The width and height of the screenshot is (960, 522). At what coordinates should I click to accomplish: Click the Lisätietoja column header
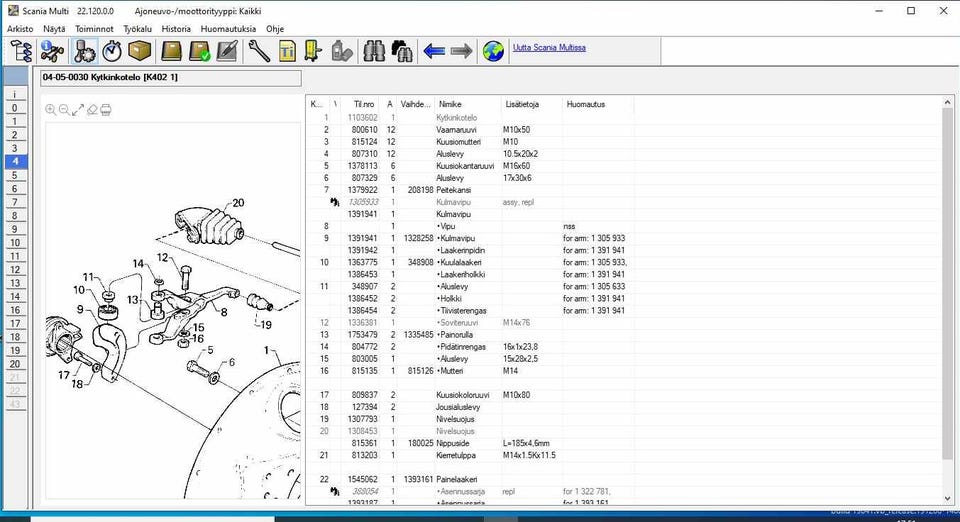pos(531,104)
